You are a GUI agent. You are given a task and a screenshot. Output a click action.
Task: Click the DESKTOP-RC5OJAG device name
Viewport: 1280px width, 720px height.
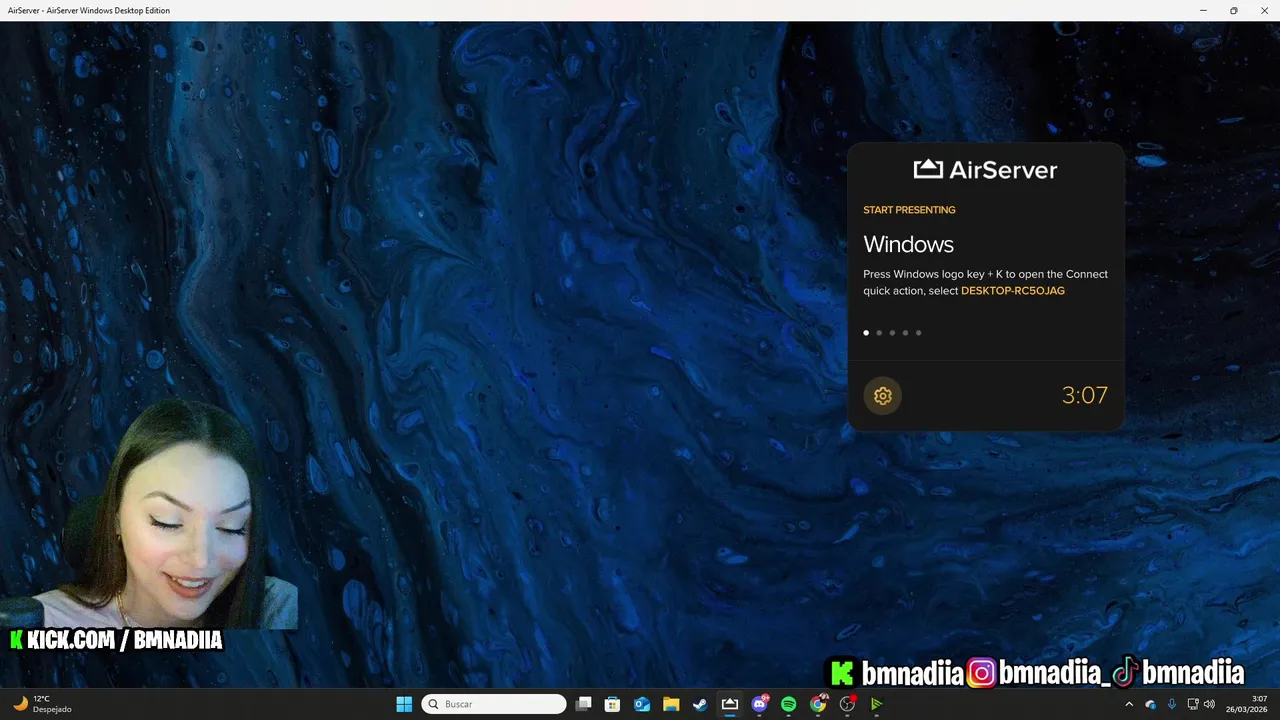coord(1013,291)
